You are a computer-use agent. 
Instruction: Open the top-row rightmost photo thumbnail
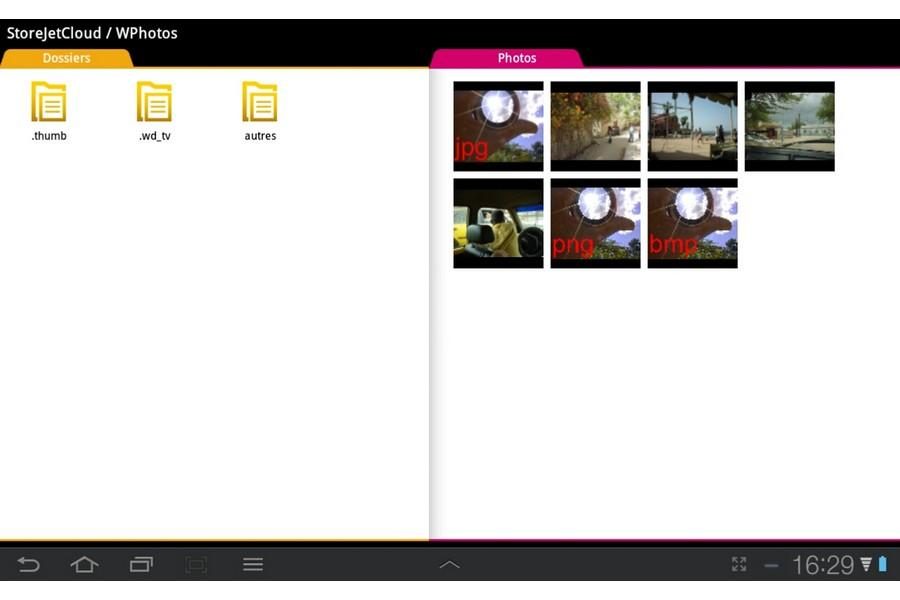[789, 126]
